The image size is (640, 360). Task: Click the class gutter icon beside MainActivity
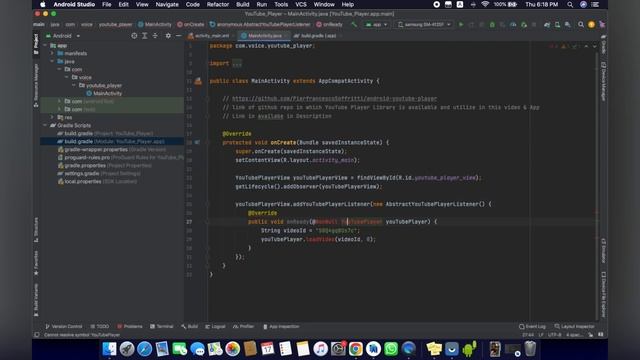pos(198,81)
